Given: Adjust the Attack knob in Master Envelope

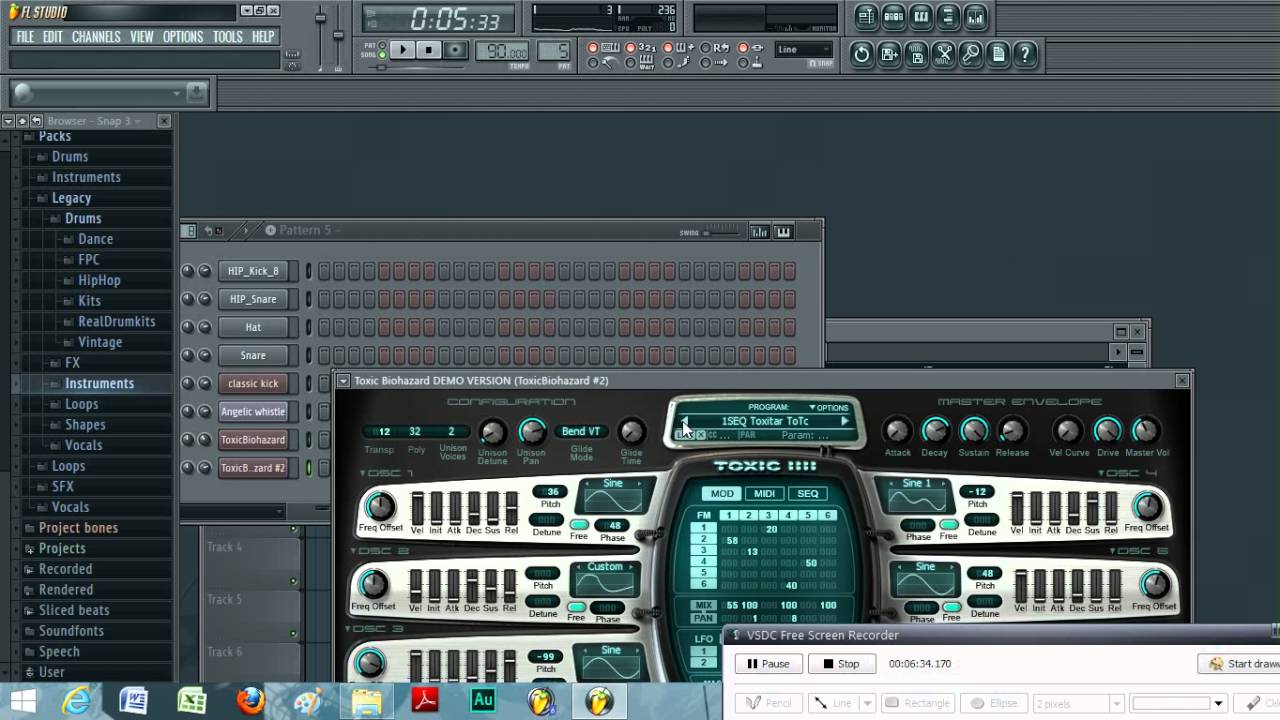Looking at the screenshot, I should [897, 431].
